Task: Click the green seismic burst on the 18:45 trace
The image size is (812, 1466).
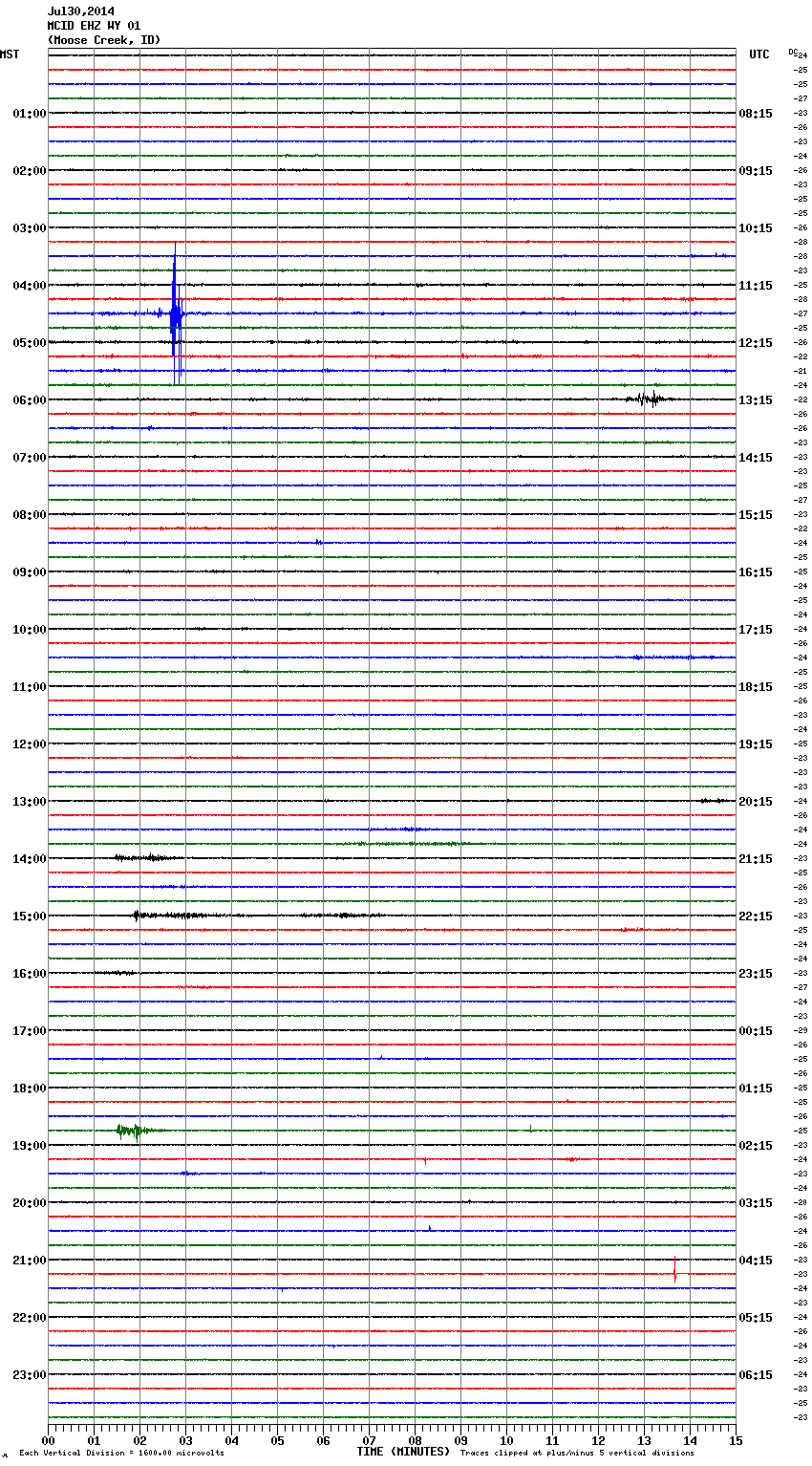Action: [x=127, y=1131]
